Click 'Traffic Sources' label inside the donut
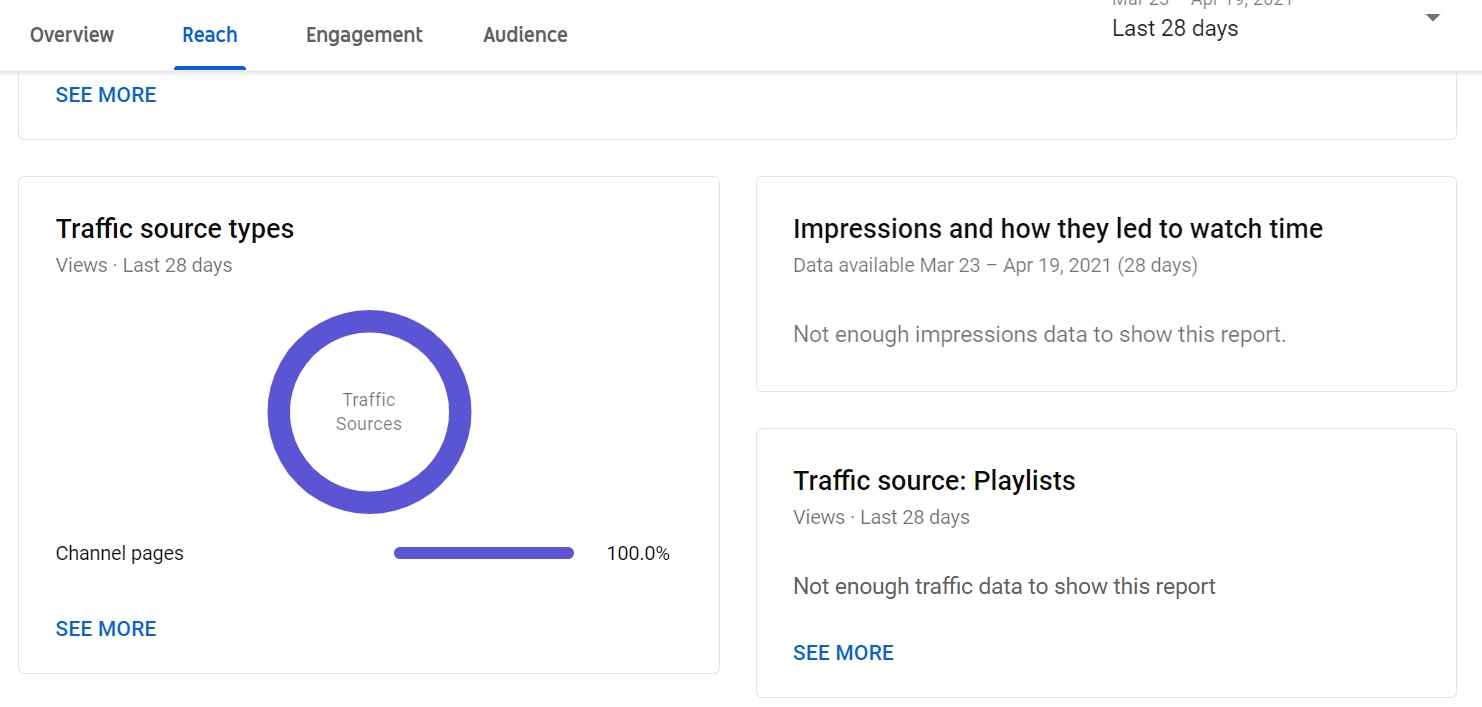The height and width of the screenshot is (707, 1482). pos(369,411)
